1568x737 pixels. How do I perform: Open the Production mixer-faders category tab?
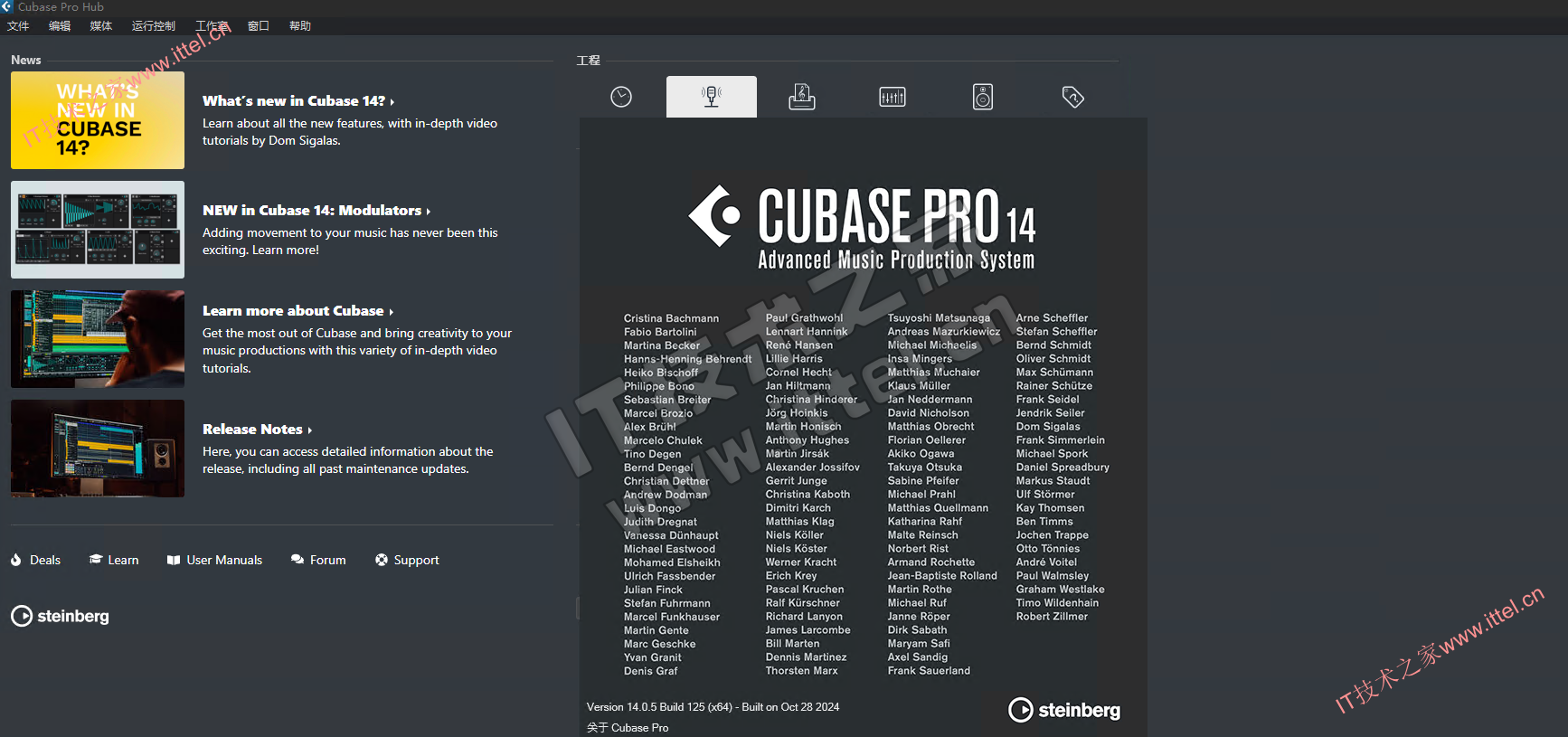tap(893, 97)
